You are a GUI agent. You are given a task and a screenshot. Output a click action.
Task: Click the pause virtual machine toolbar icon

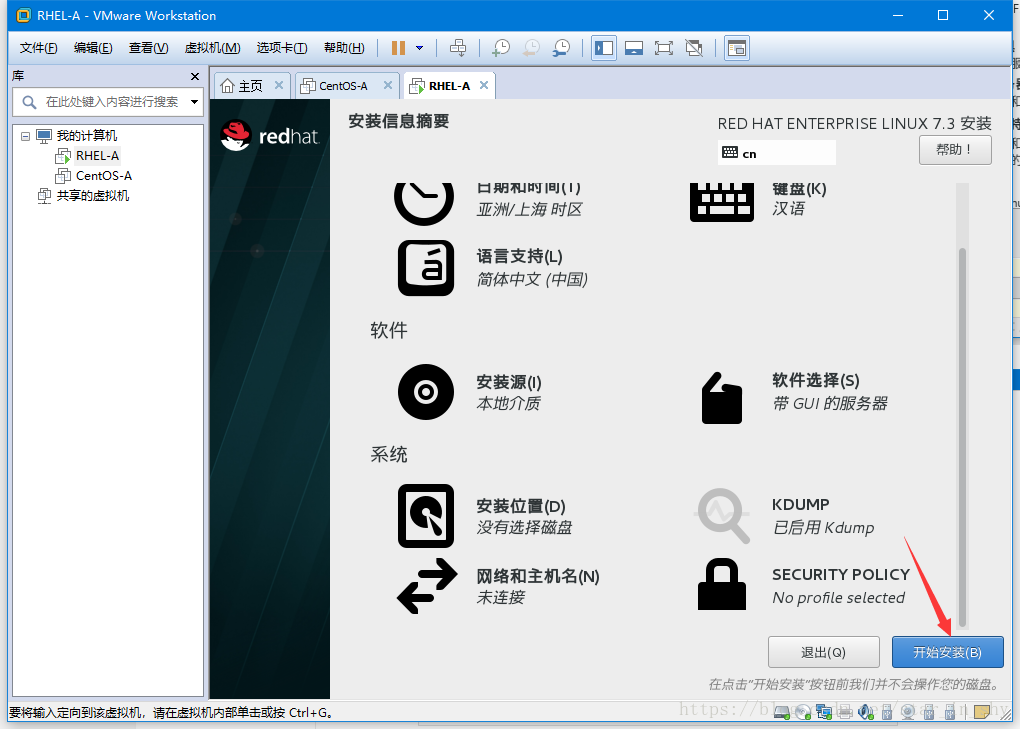coord(398,48)
